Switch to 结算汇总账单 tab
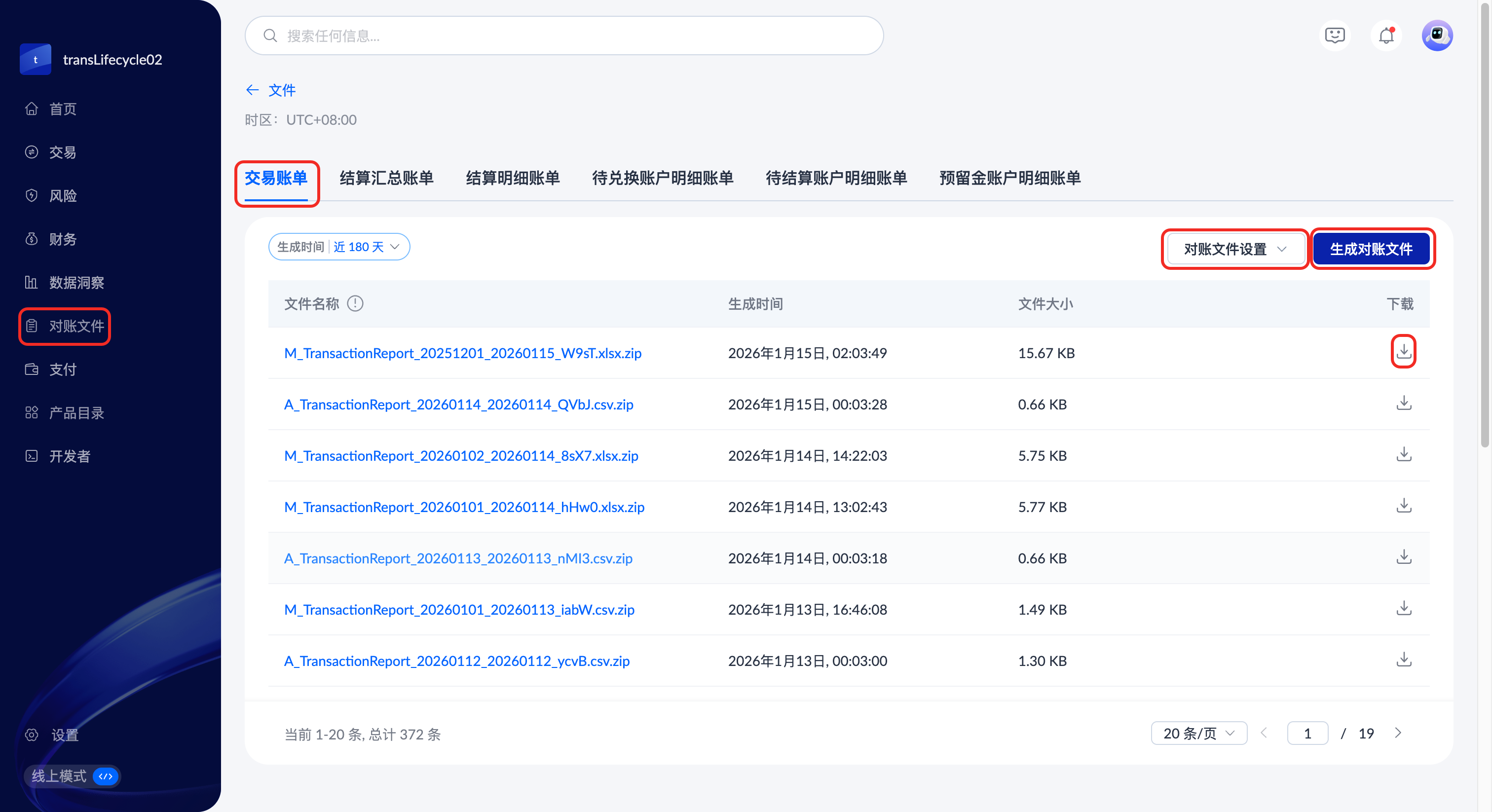 [386, 178]
